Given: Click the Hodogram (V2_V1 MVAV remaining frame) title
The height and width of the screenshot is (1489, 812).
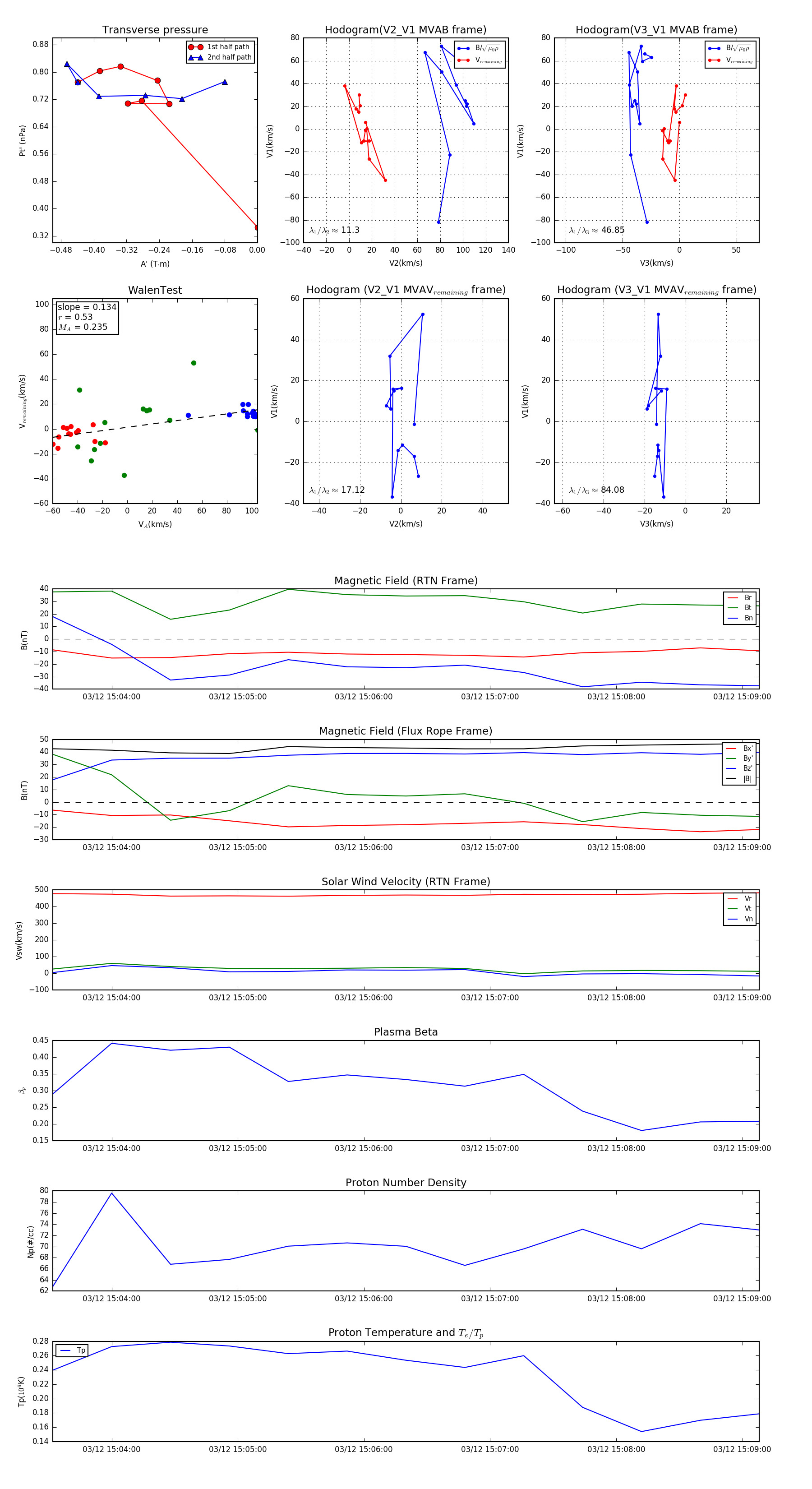Looking at the screenshot, I should pyautogui.click(x=406, y=290).
